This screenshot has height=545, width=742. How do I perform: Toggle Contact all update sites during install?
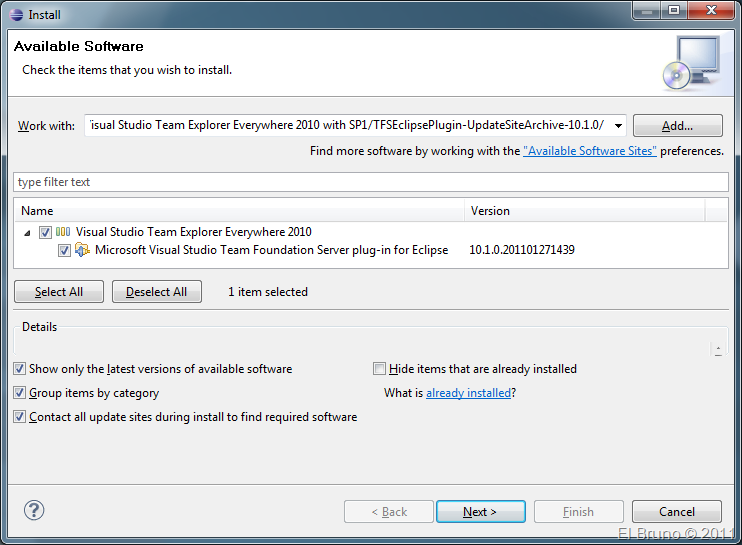[20, 417]
